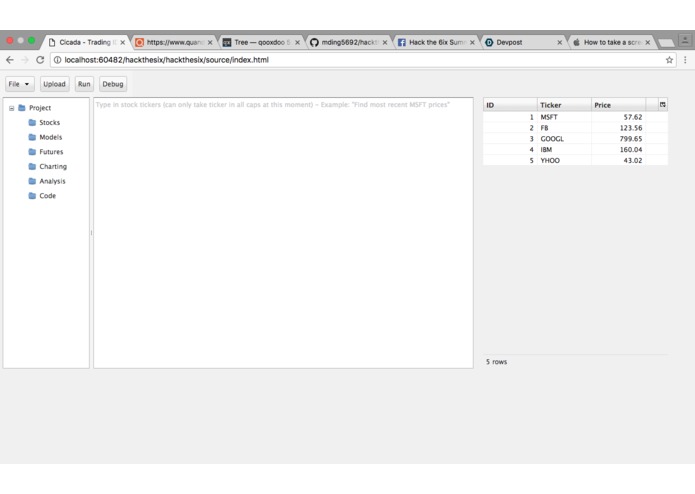Screen dimensions: 695x494
Task: Select the YHOO ticker cell
Action: (564, 160)
